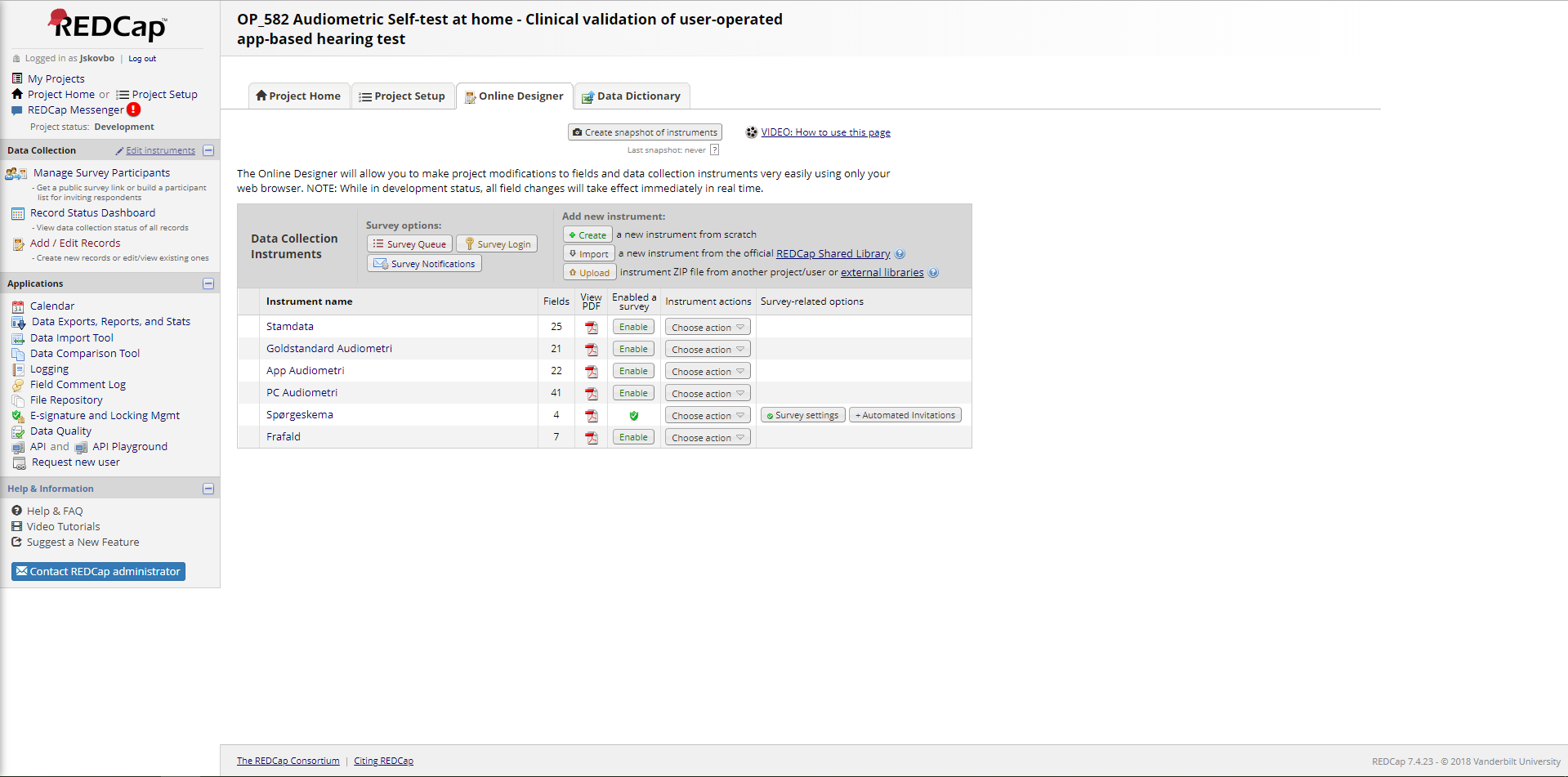
Task: Open the Survey Queue options
Action: [x=409, y=243]
